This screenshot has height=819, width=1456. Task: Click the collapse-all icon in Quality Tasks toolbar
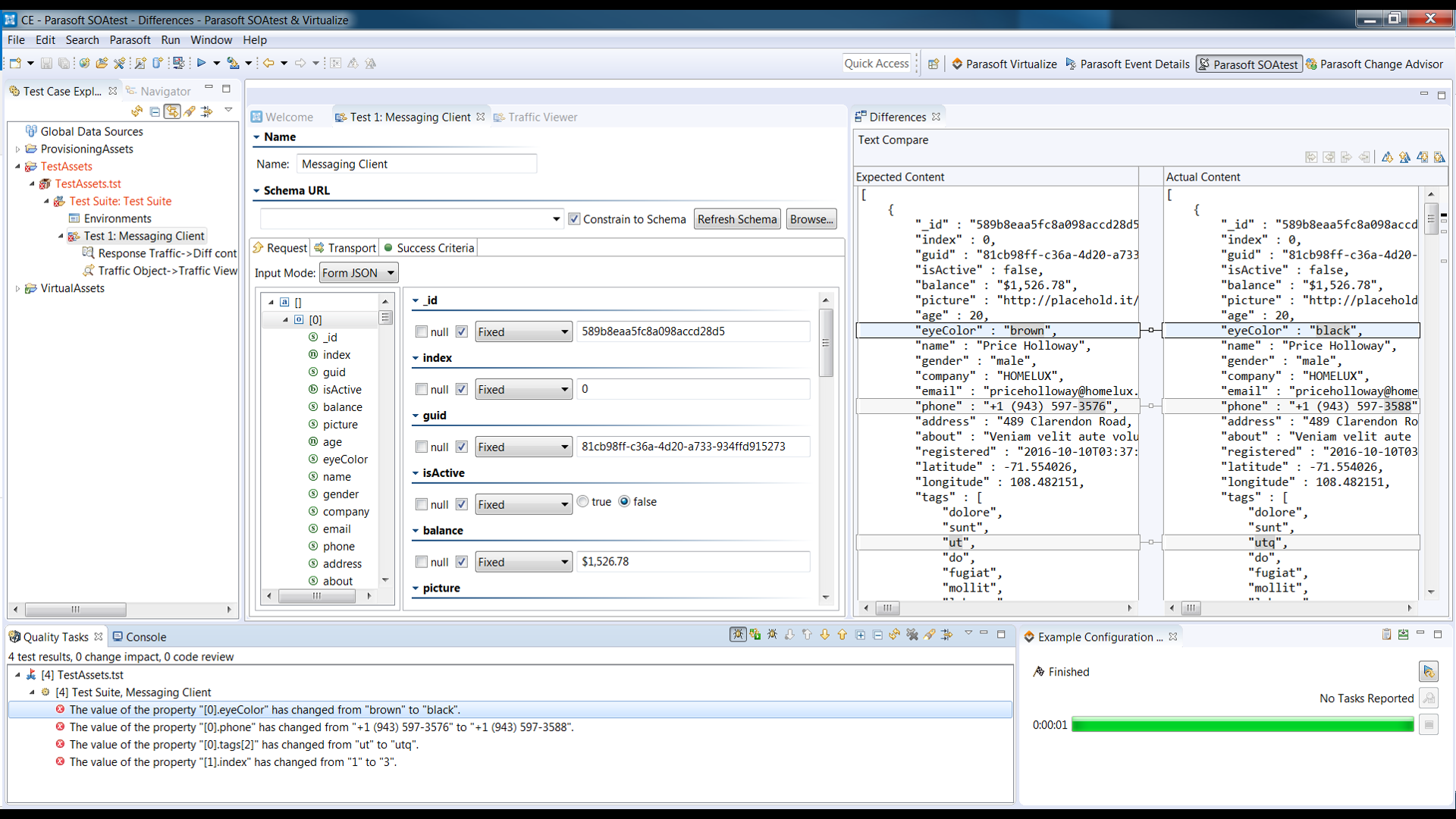878,635
